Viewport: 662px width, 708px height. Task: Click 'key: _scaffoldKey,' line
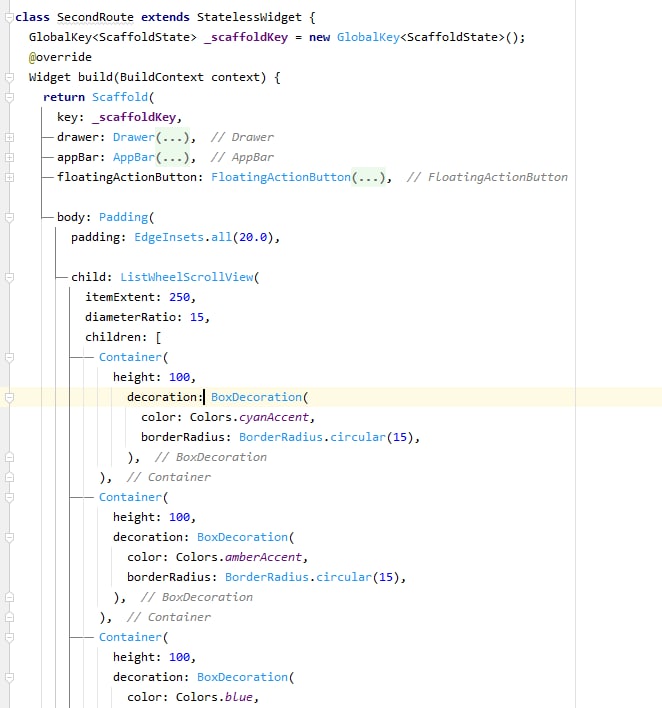[119, 117]
